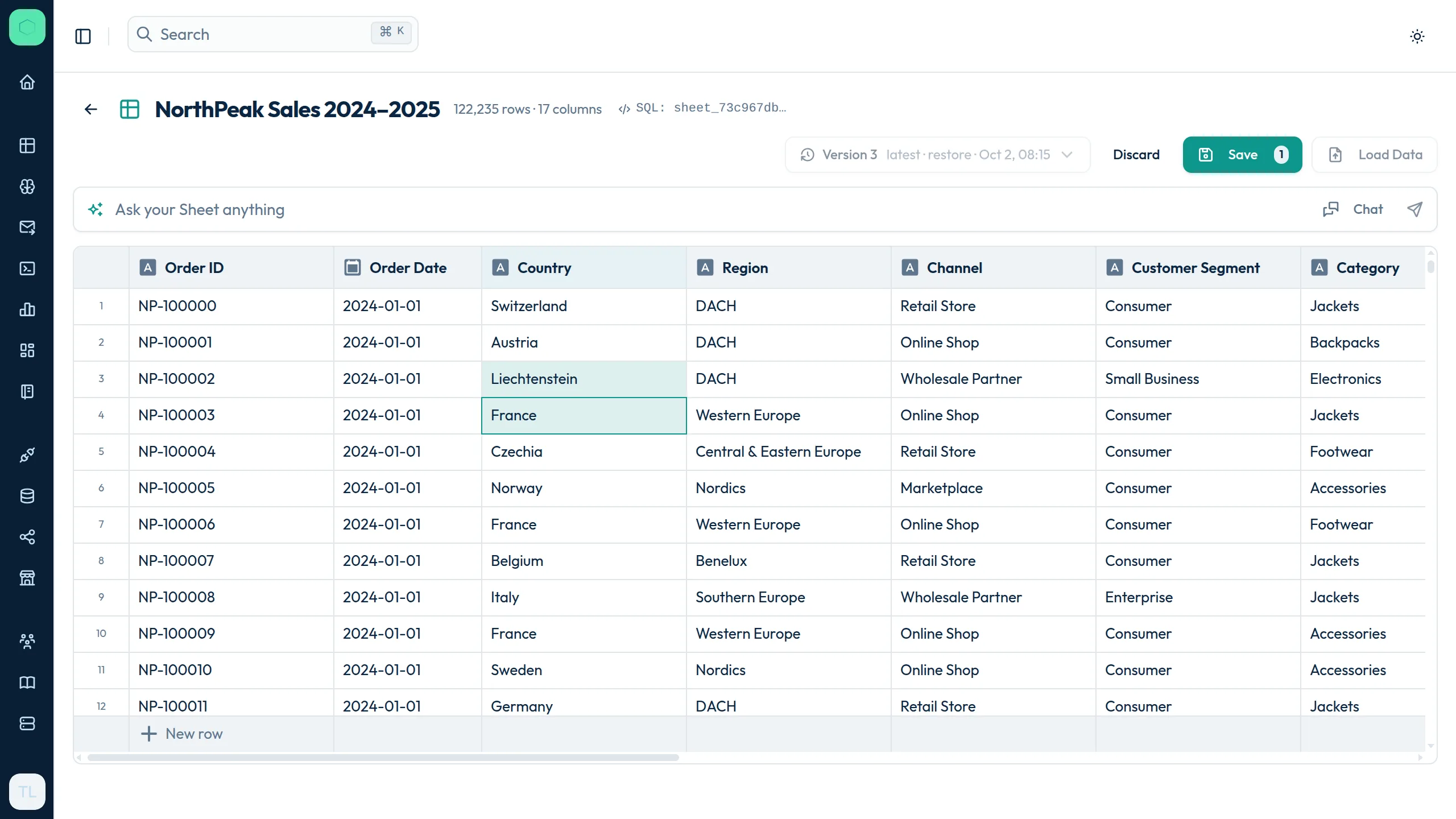The image size is (1456, 819).
Task: Expand the Version 3 dropdown
Action: click(x=938, y=155)
